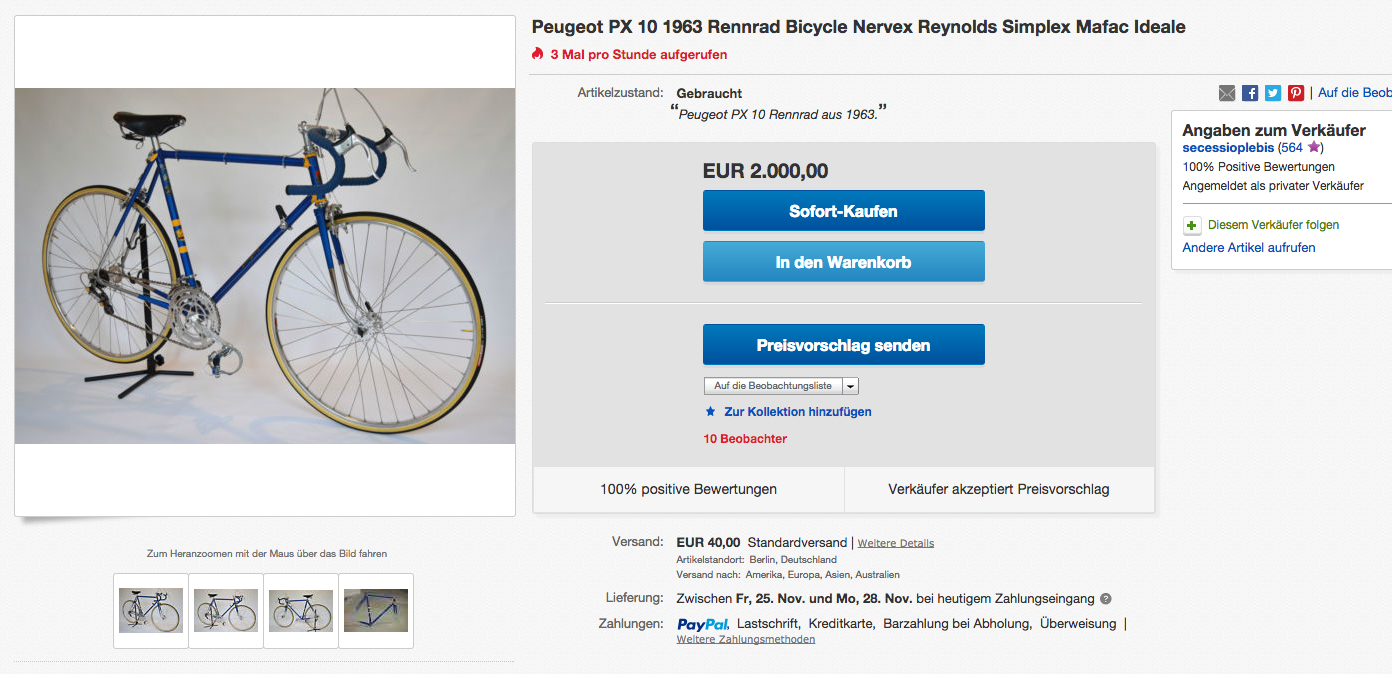This screenshot has width=1392, height=674.
Task: Click the delivery info question mark icon
Action: point(1105,599)
